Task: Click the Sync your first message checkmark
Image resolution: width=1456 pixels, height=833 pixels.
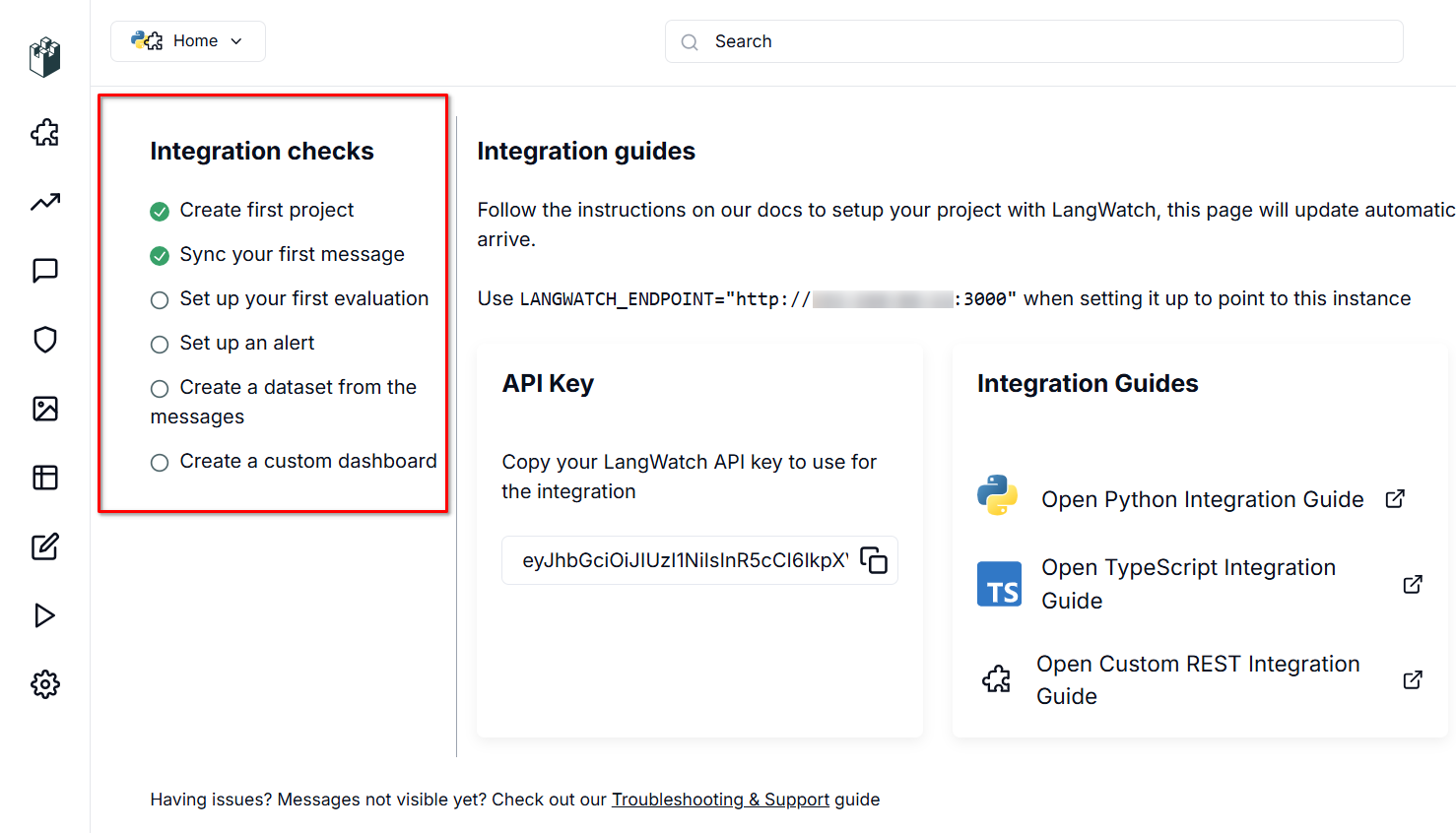Action: pyautogui.click(x=160, y=256)
